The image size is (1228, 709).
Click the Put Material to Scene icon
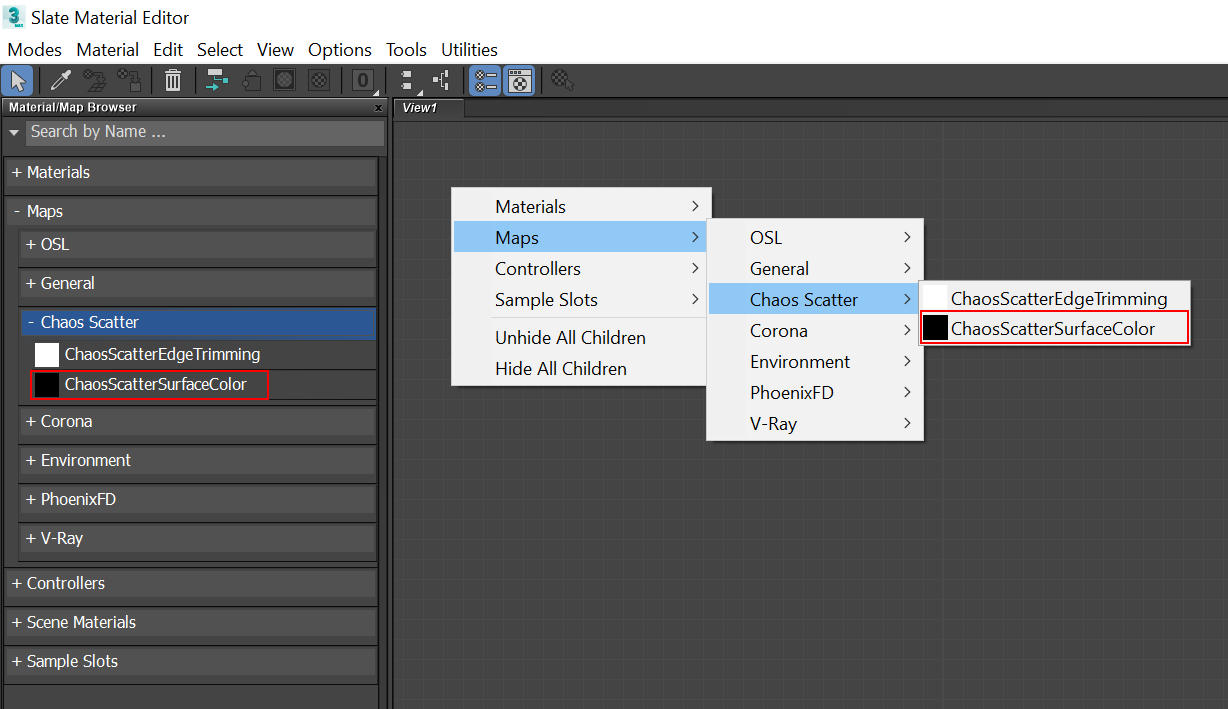[x=94, y=81]
